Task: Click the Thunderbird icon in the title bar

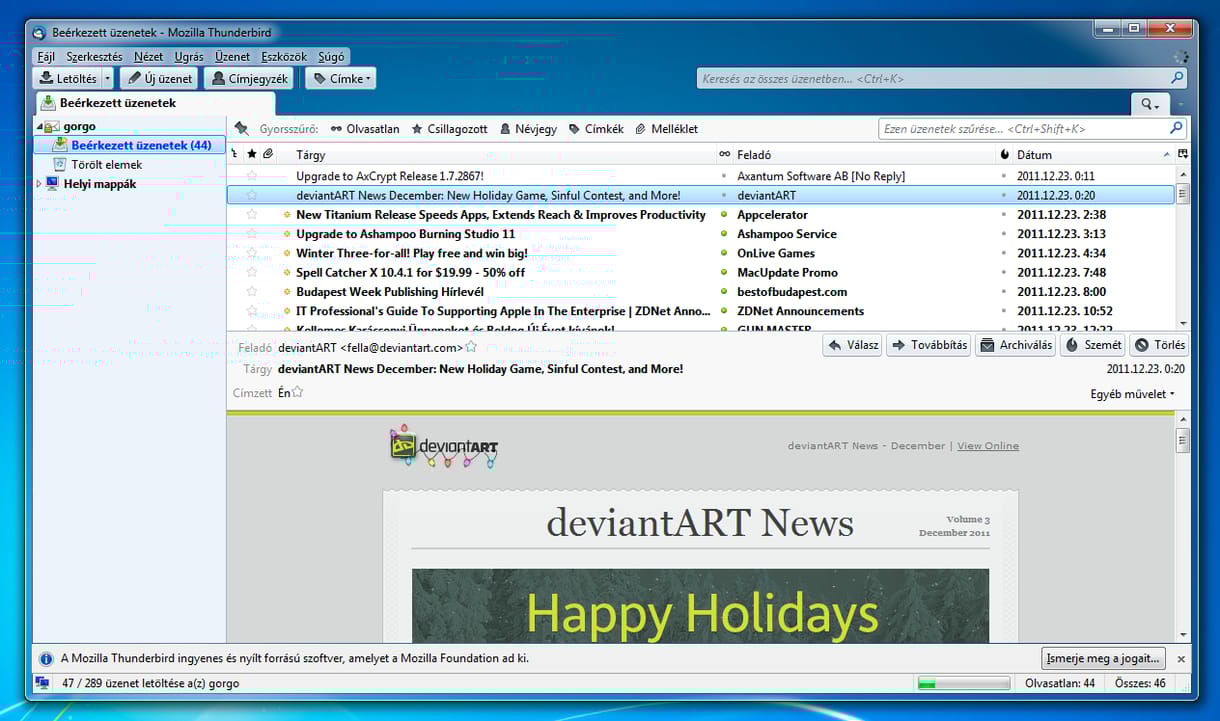Action: point(39,32)
